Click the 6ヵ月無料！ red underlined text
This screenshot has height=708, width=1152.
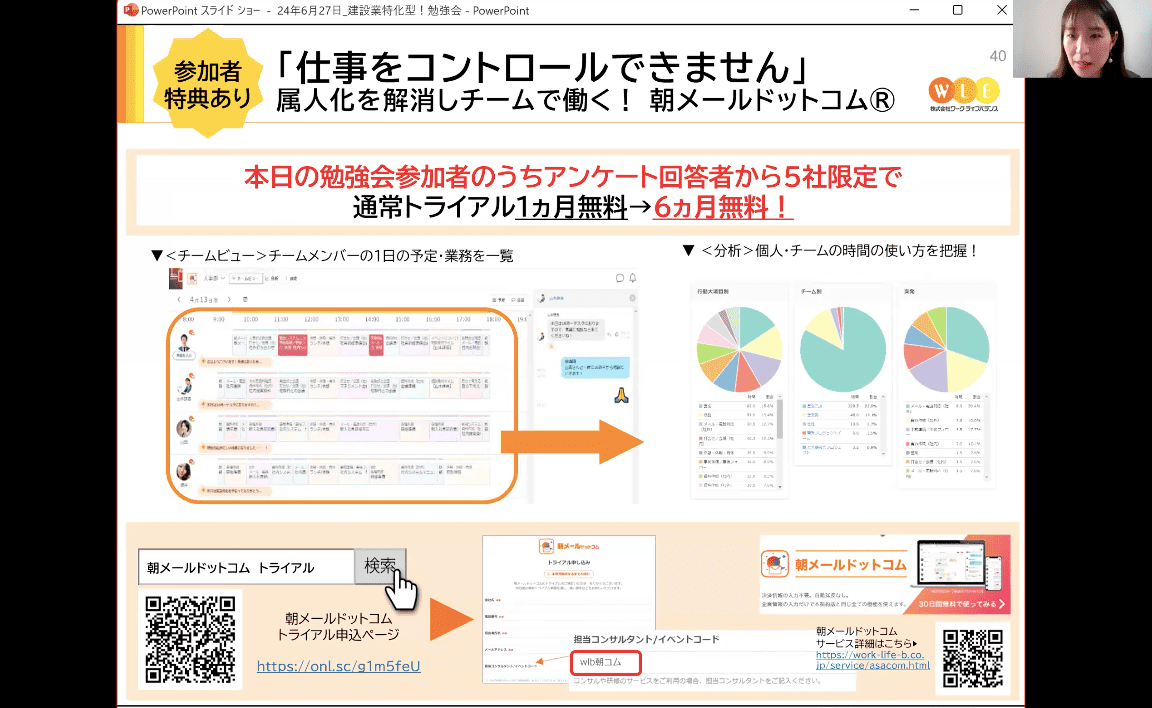[x=723, y=208]
